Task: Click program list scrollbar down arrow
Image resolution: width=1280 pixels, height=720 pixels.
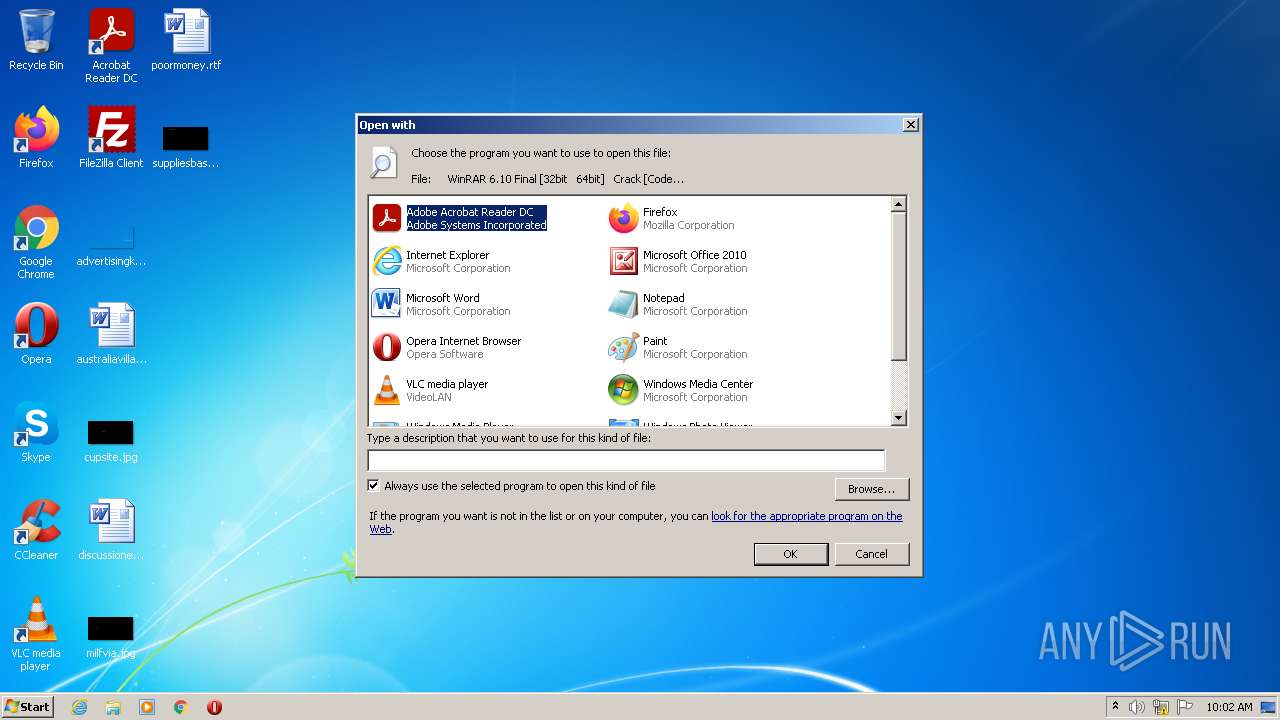Action: click(x=898, y=418)
